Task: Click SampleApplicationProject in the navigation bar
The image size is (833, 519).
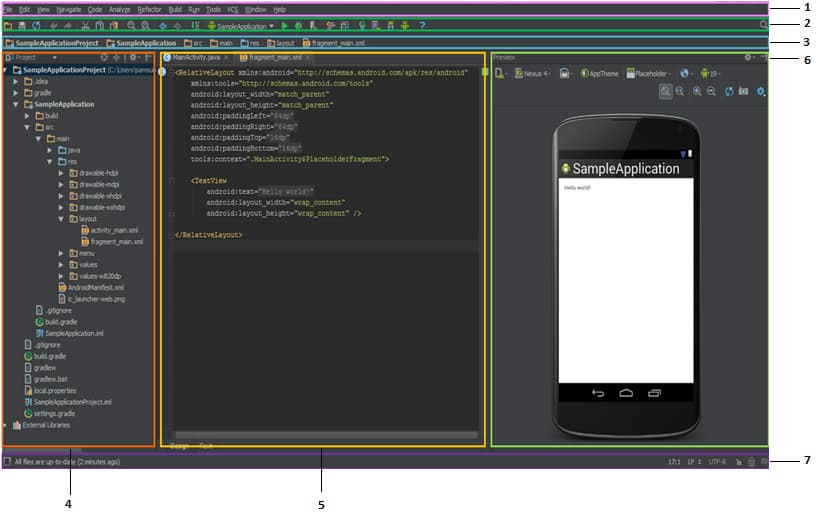Action: click(52, 43)
